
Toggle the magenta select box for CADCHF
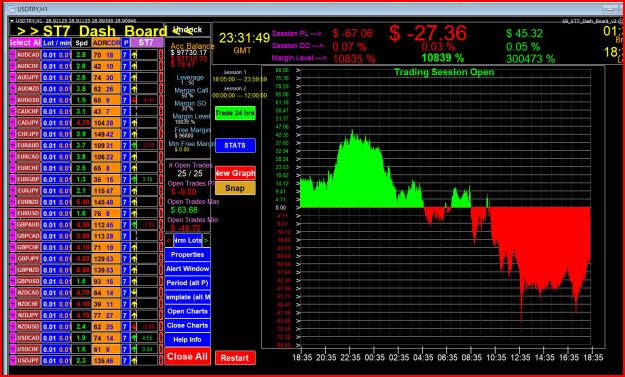12,112
